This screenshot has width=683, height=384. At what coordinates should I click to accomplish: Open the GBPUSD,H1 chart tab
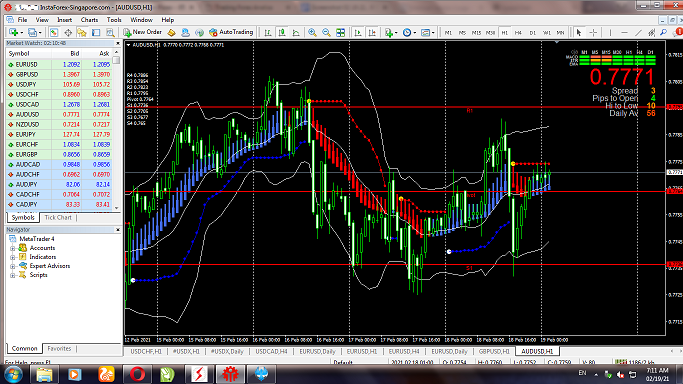click(494, 351)
